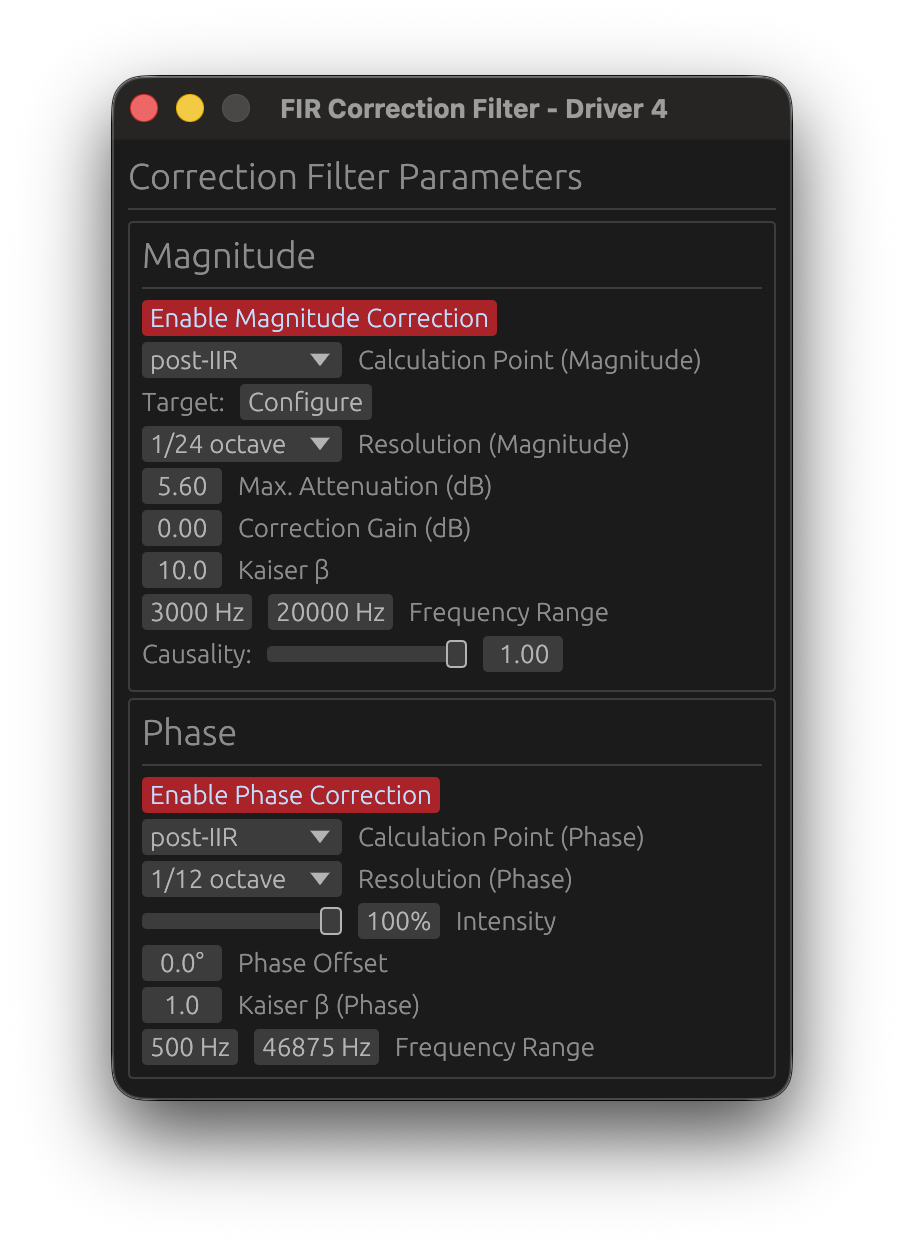Open the Resolution (Magnitude) dropdown showing 1/24 octave
Viewport: 904px width, 1248px height.
(x=241, y=444)
